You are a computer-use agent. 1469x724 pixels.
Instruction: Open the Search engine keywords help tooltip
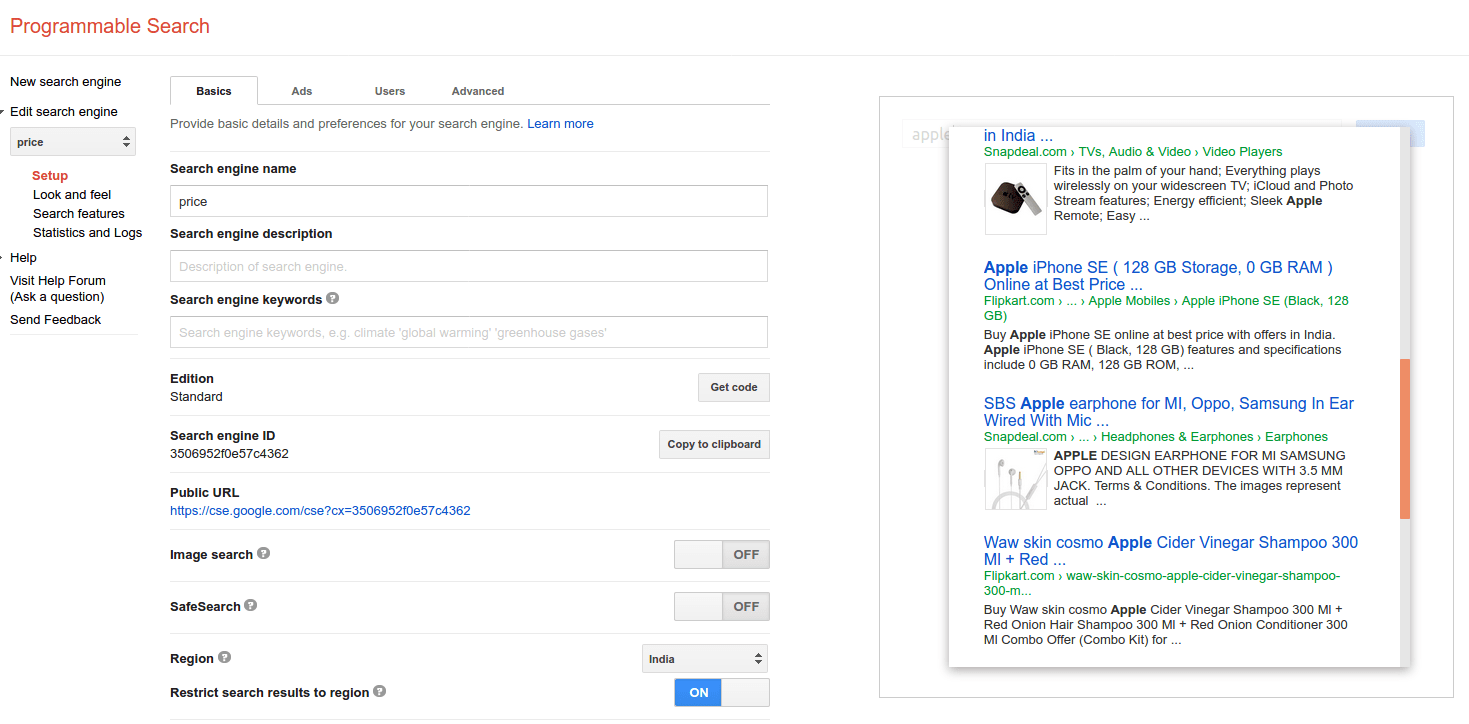[332, 297]
